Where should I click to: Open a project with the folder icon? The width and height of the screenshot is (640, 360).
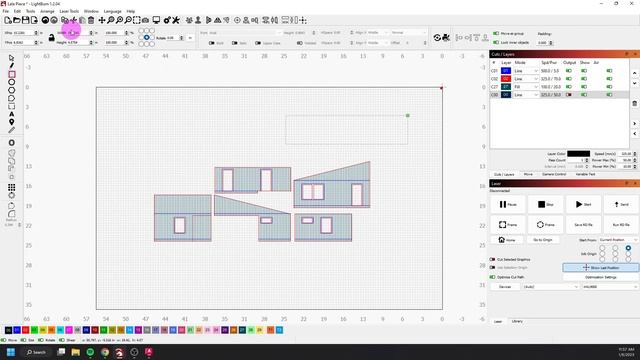[x=17, y=20]
